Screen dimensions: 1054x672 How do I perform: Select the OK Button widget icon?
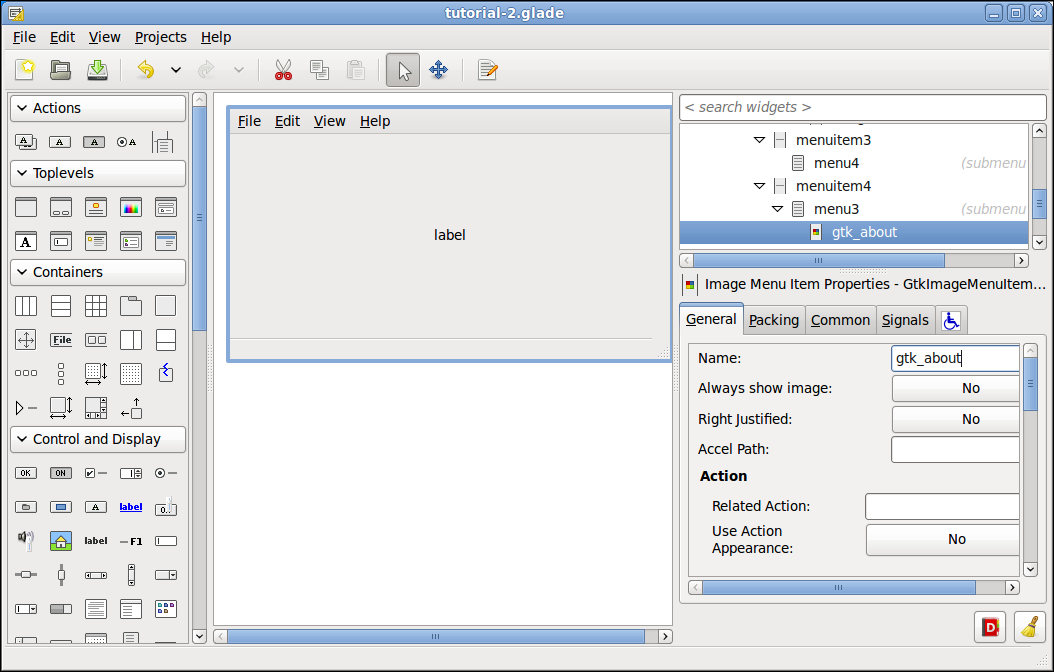point(26,473)
